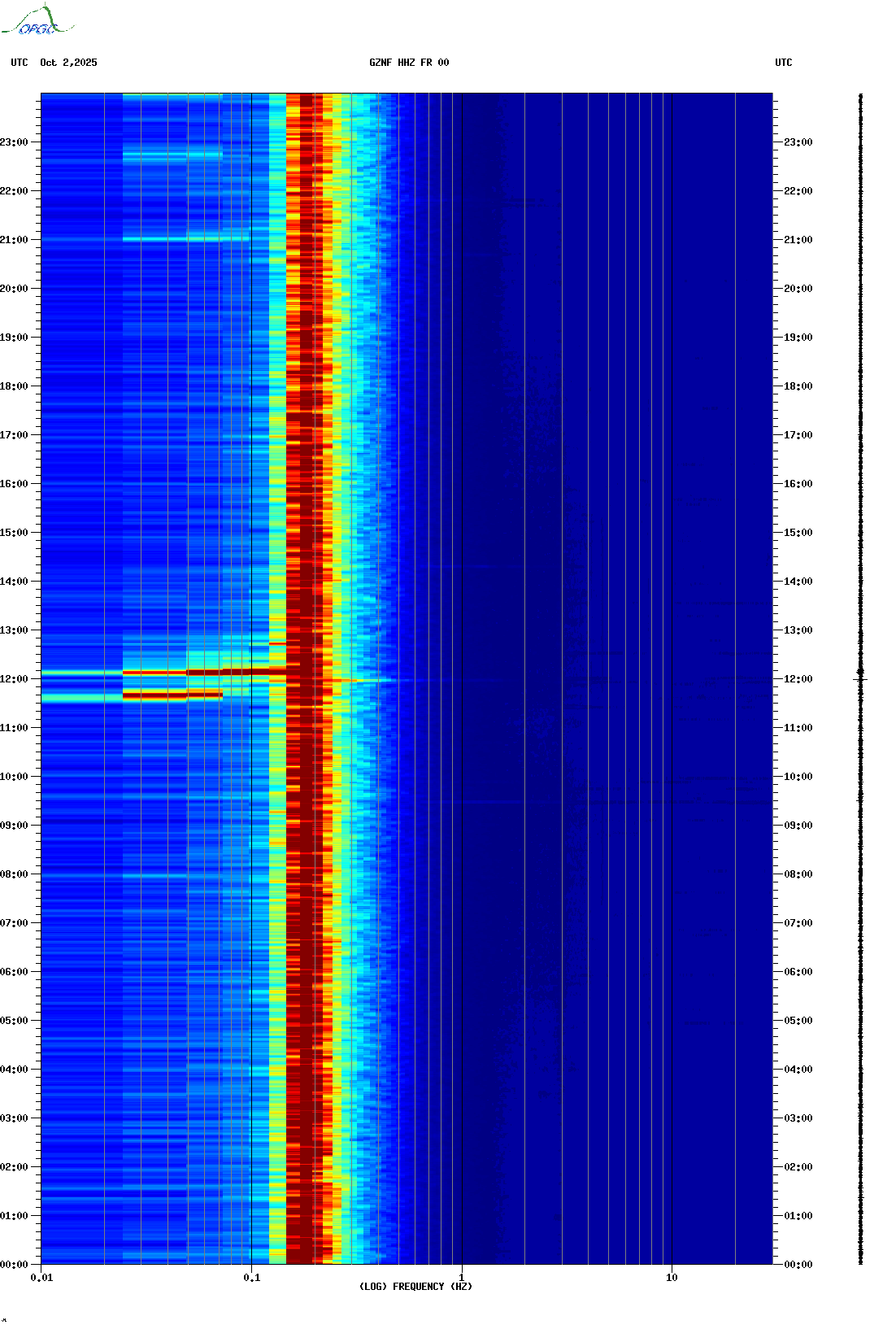896x1329 pixels.
Task: Click the left-axis 00:00 time label
Action: (x=14, y=1265)
